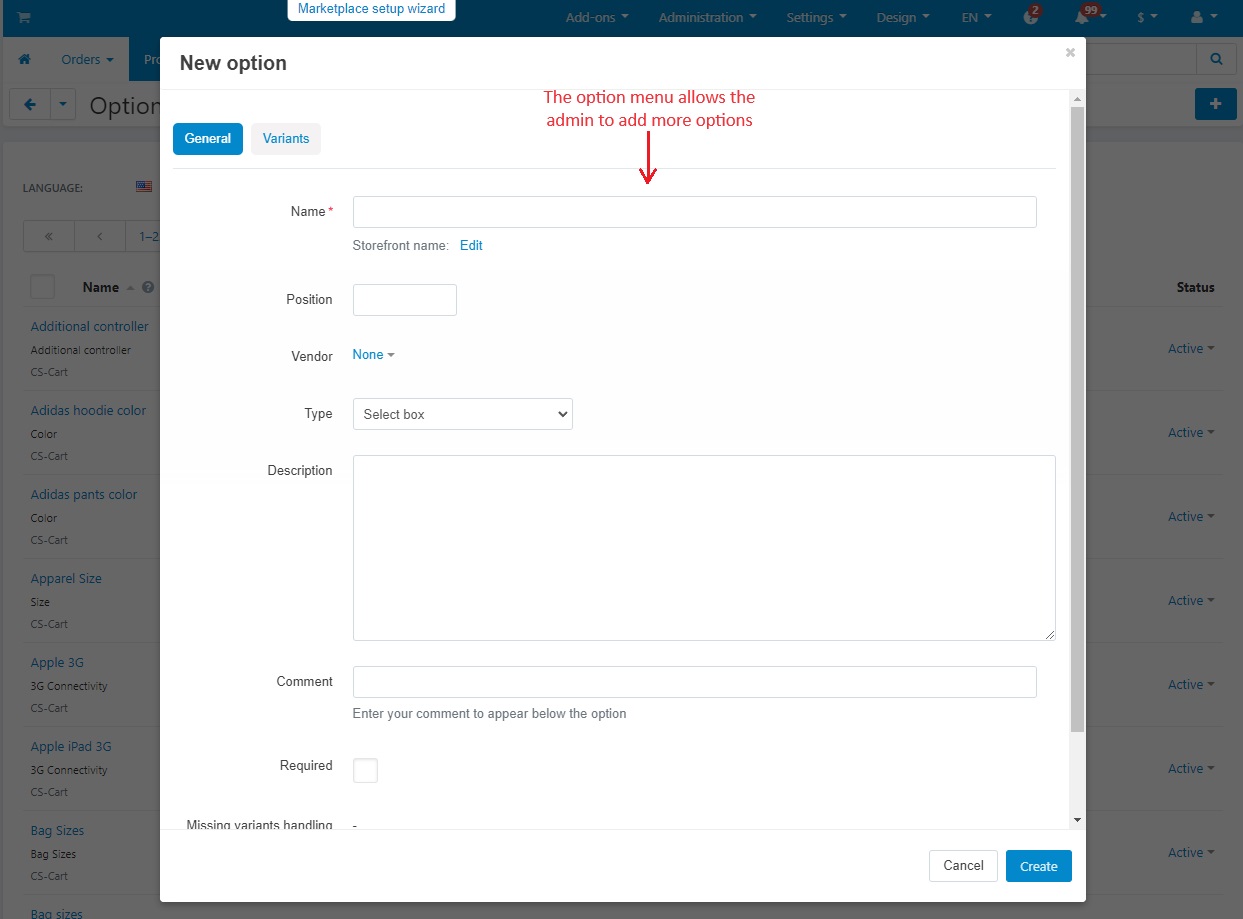Image resolution: width=1243 pixels, height=919 pixels.
Task: Toggle the Required checkbox
Action: coord(365,770)
